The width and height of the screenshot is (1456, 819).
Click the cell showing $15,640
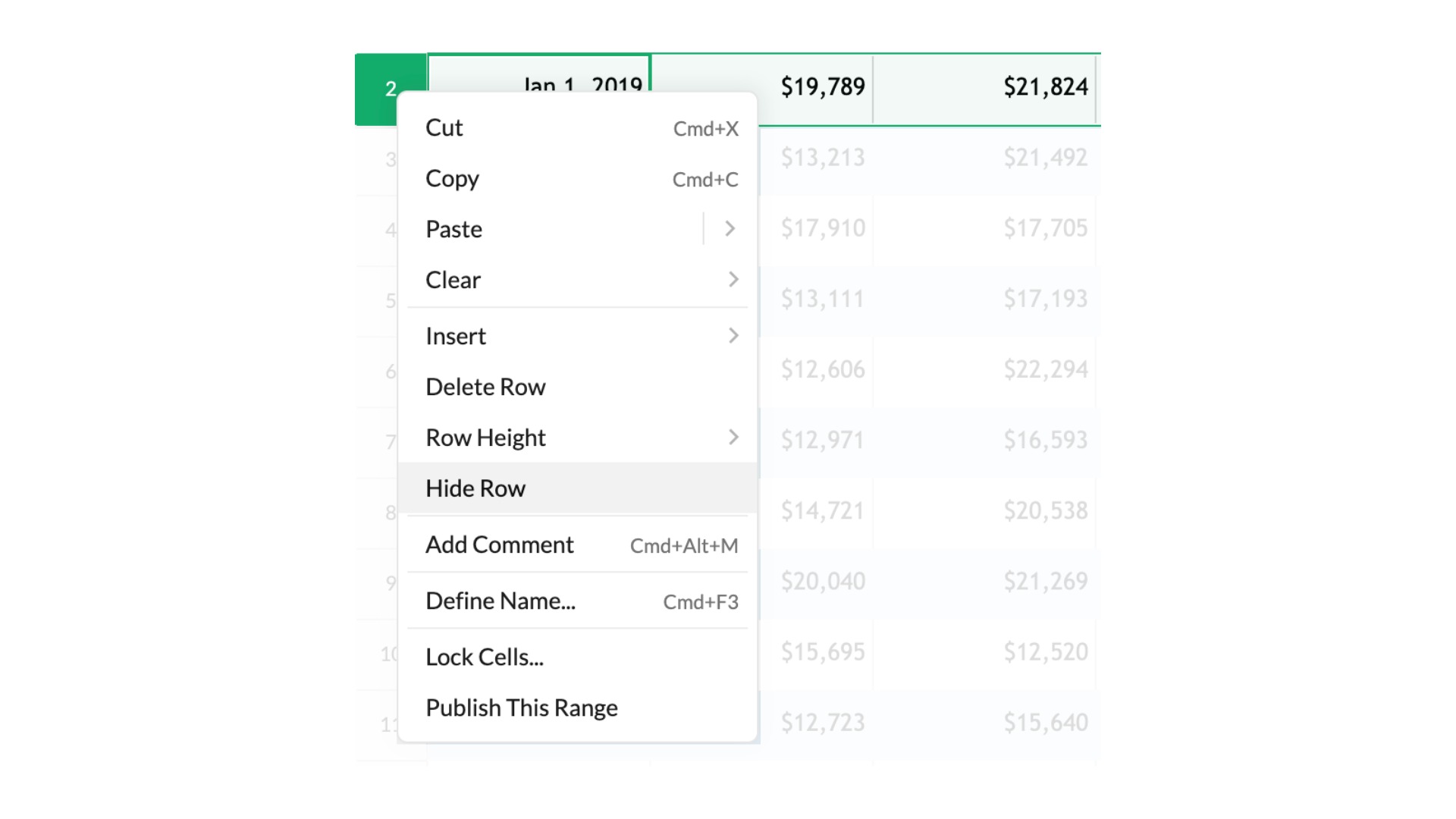[1045, 722]
